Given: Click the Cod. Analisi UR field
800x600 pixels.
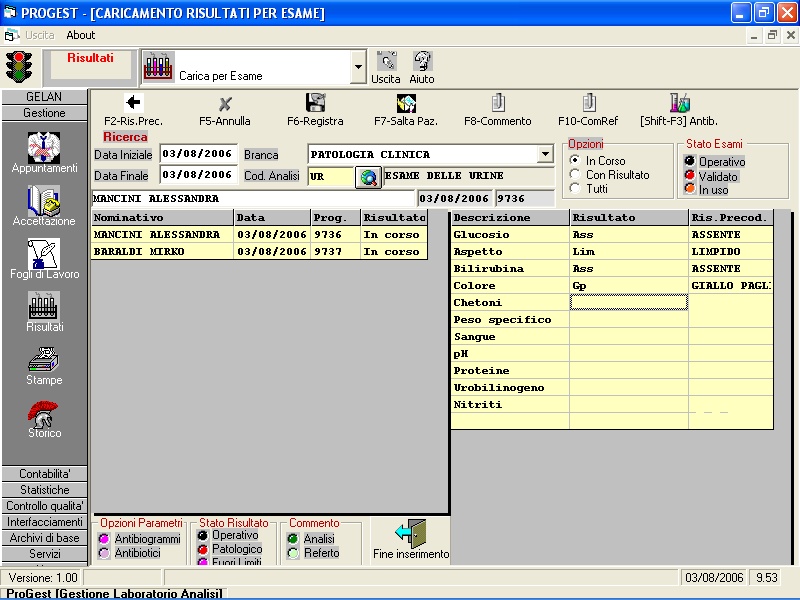Looking at the screenshot, I should point(331,177).
